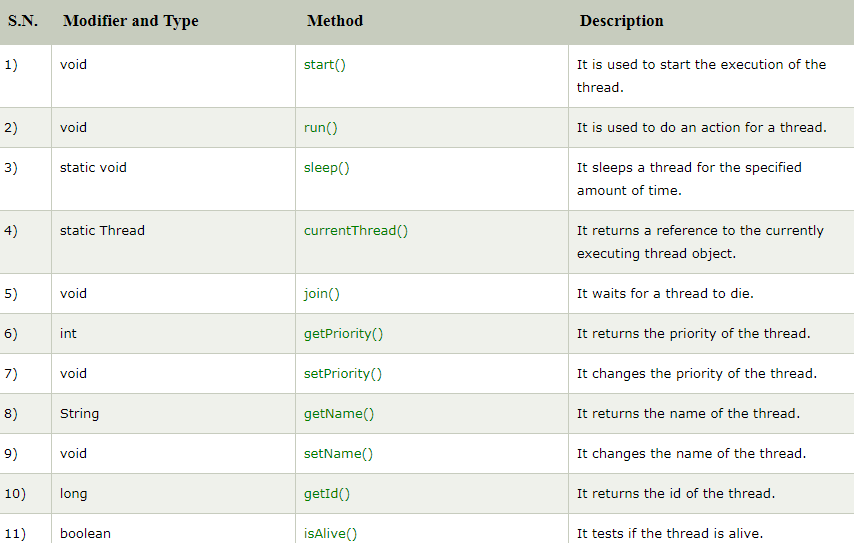Click 'void' in the run() row

pos(74,128)
